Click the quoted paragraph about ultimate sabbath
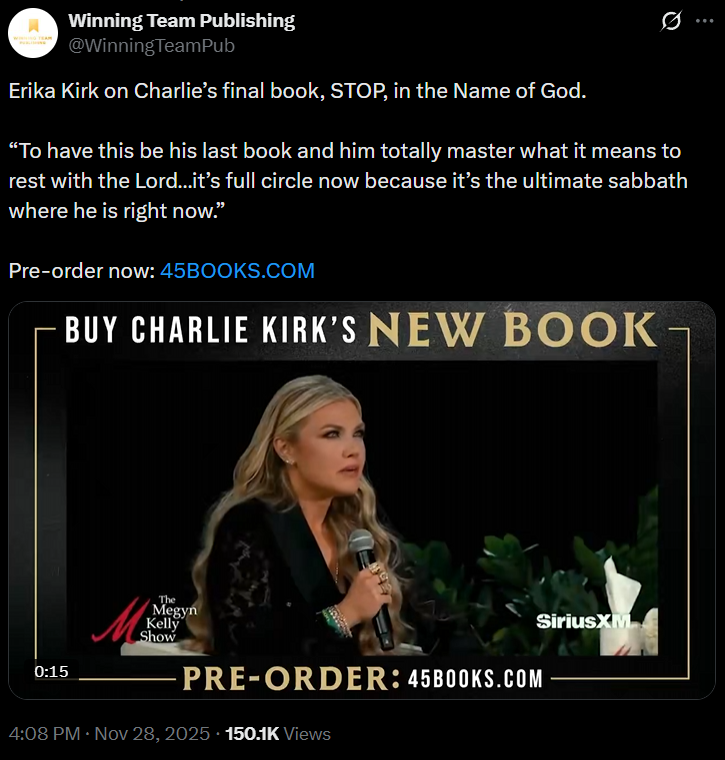725x760 pixels. click(348, 181)
